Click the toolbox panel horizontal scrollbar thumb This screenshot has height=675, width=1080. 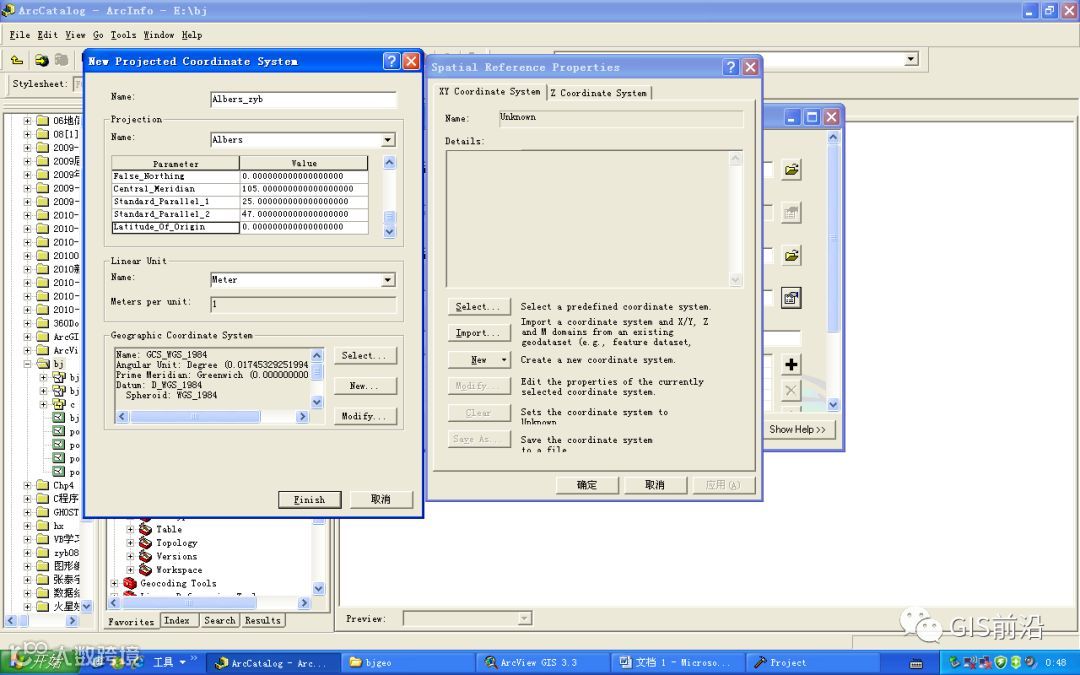[187, 603]
